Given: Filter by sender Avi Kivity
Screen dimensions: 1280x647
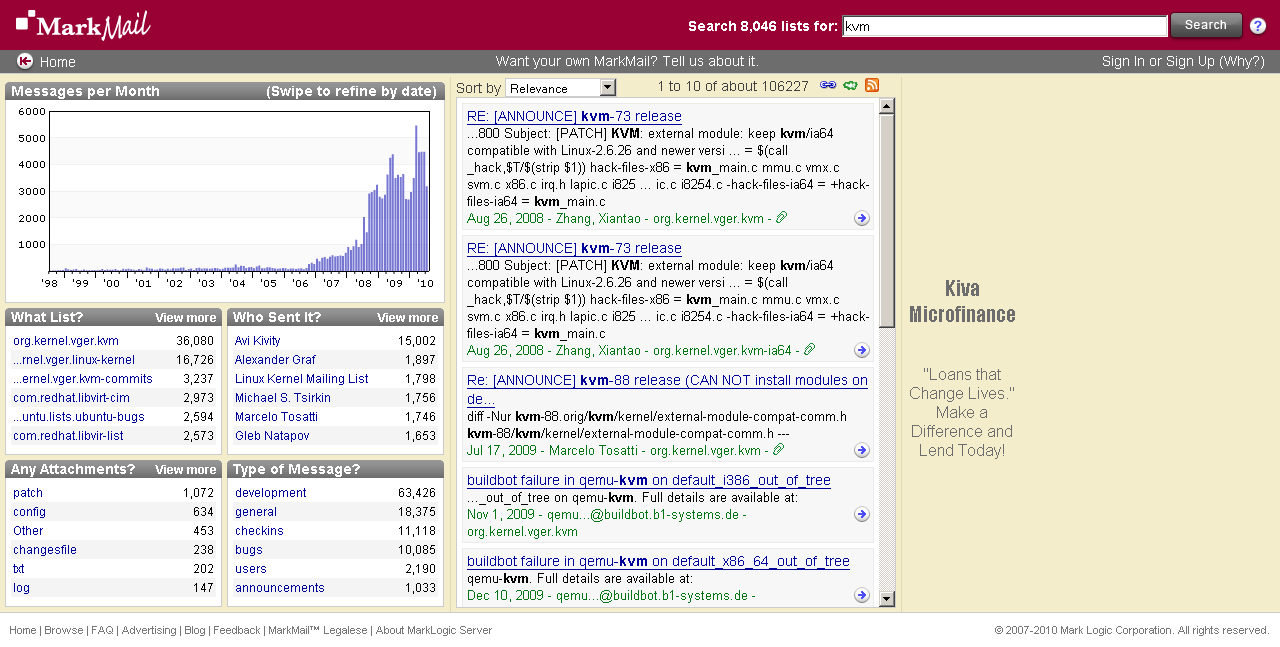Looking at the screenshot, I should (x=258, y=341).
